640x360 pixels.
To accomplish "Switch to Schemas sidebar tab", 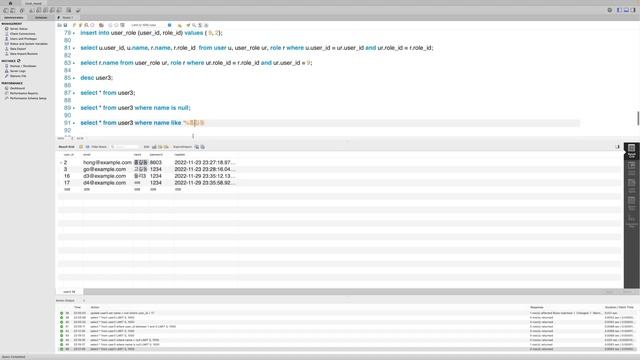I will tap(41, 18).
